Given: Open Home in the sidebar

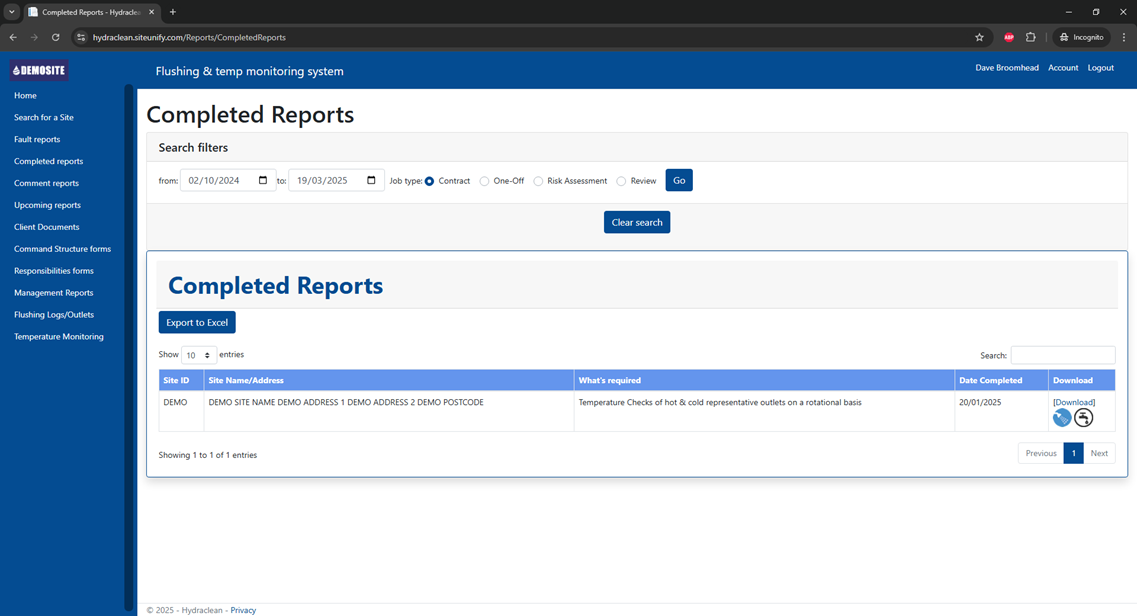Looking at the screenshot, I should coord(25,96).
